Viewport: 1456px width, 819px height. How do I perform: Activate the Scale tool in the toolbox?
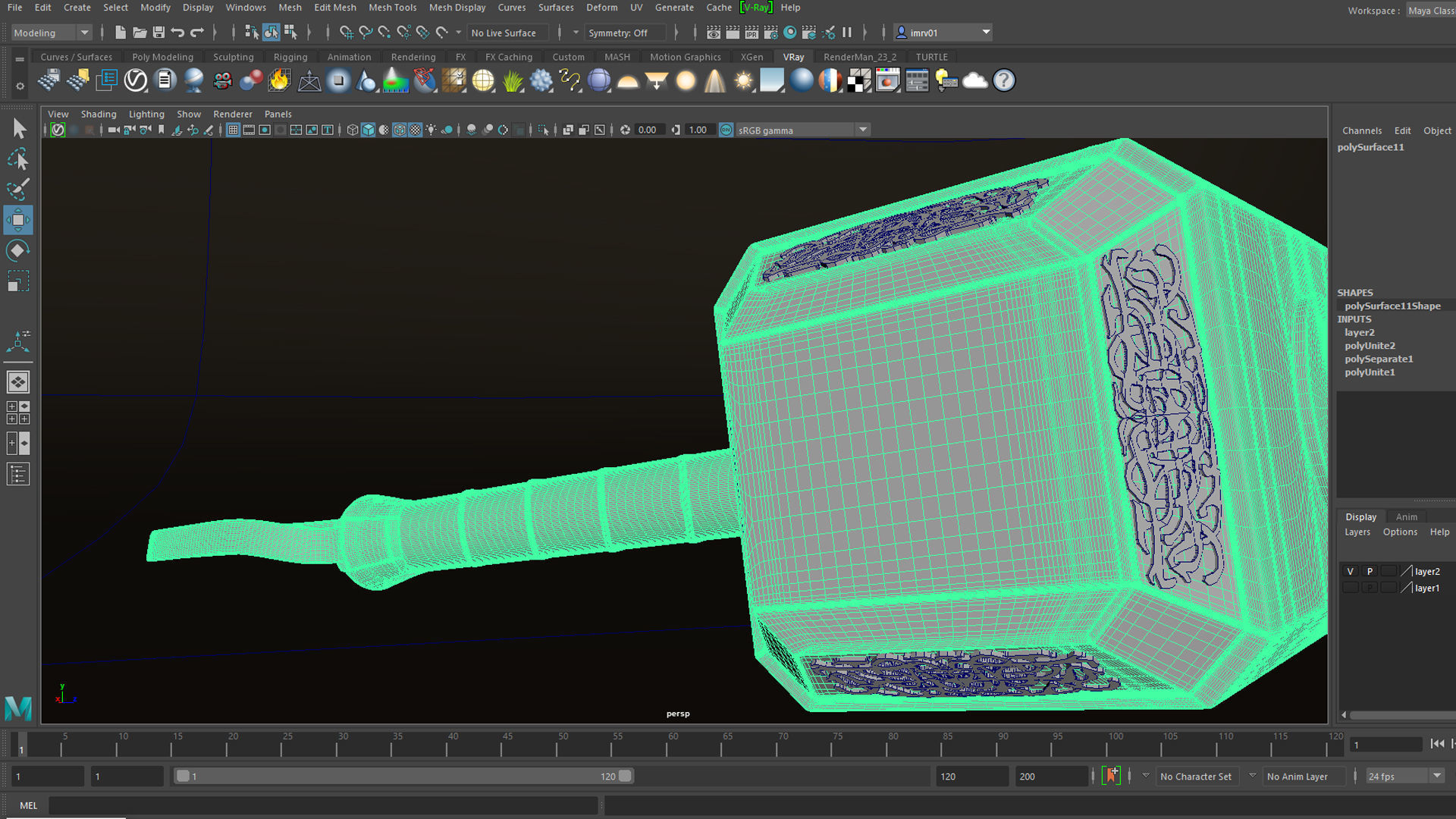(x=18, y=281)
